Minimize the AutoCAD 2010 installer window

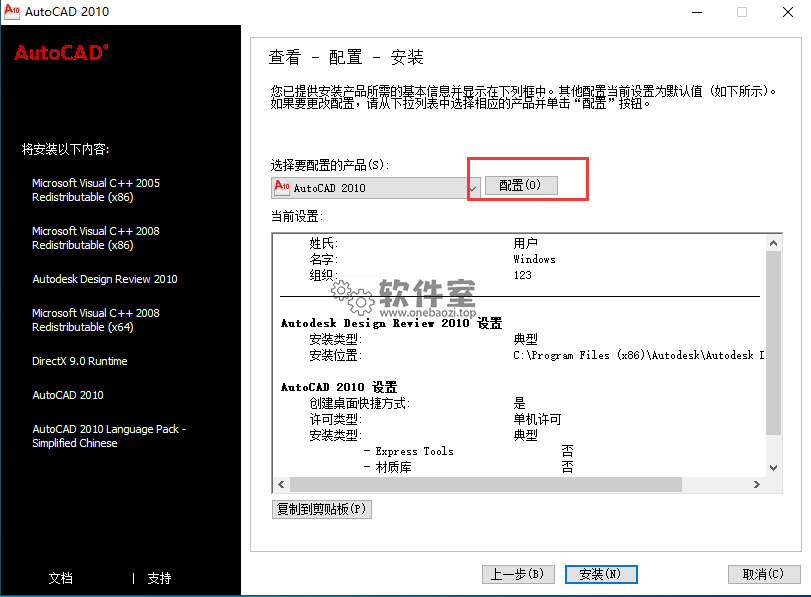tap(697, 12)
